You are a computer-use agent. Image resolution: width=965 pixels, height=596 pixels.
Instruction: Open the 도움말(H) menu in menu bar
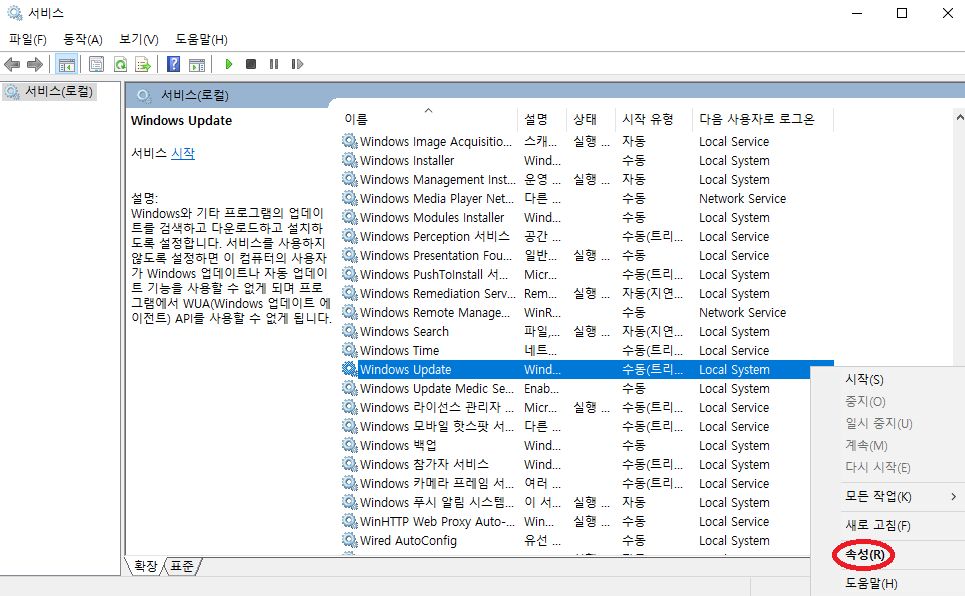[201, 39]
